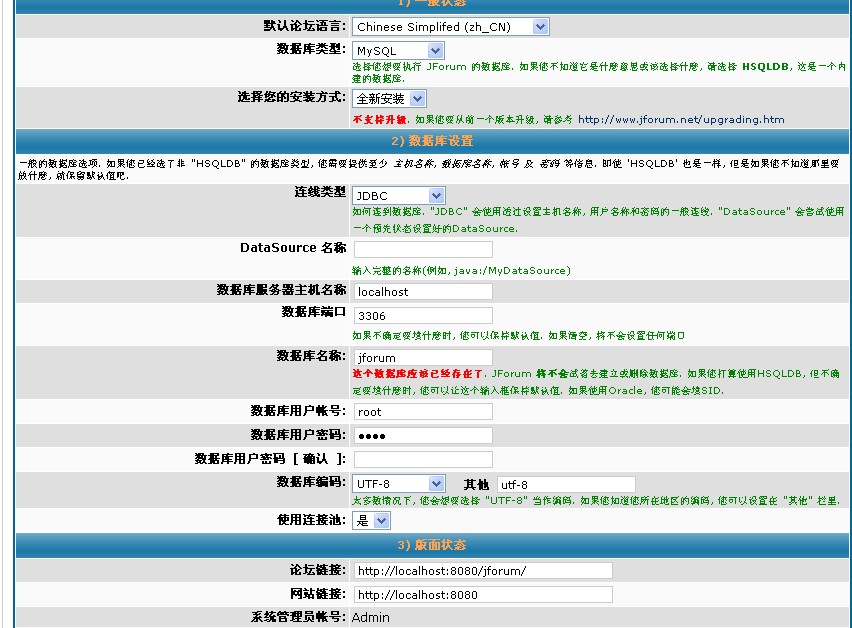The width and height of the screenshot is (852, 628).
Task: Click the empty password confirmation field
Action: click(422, 459)
